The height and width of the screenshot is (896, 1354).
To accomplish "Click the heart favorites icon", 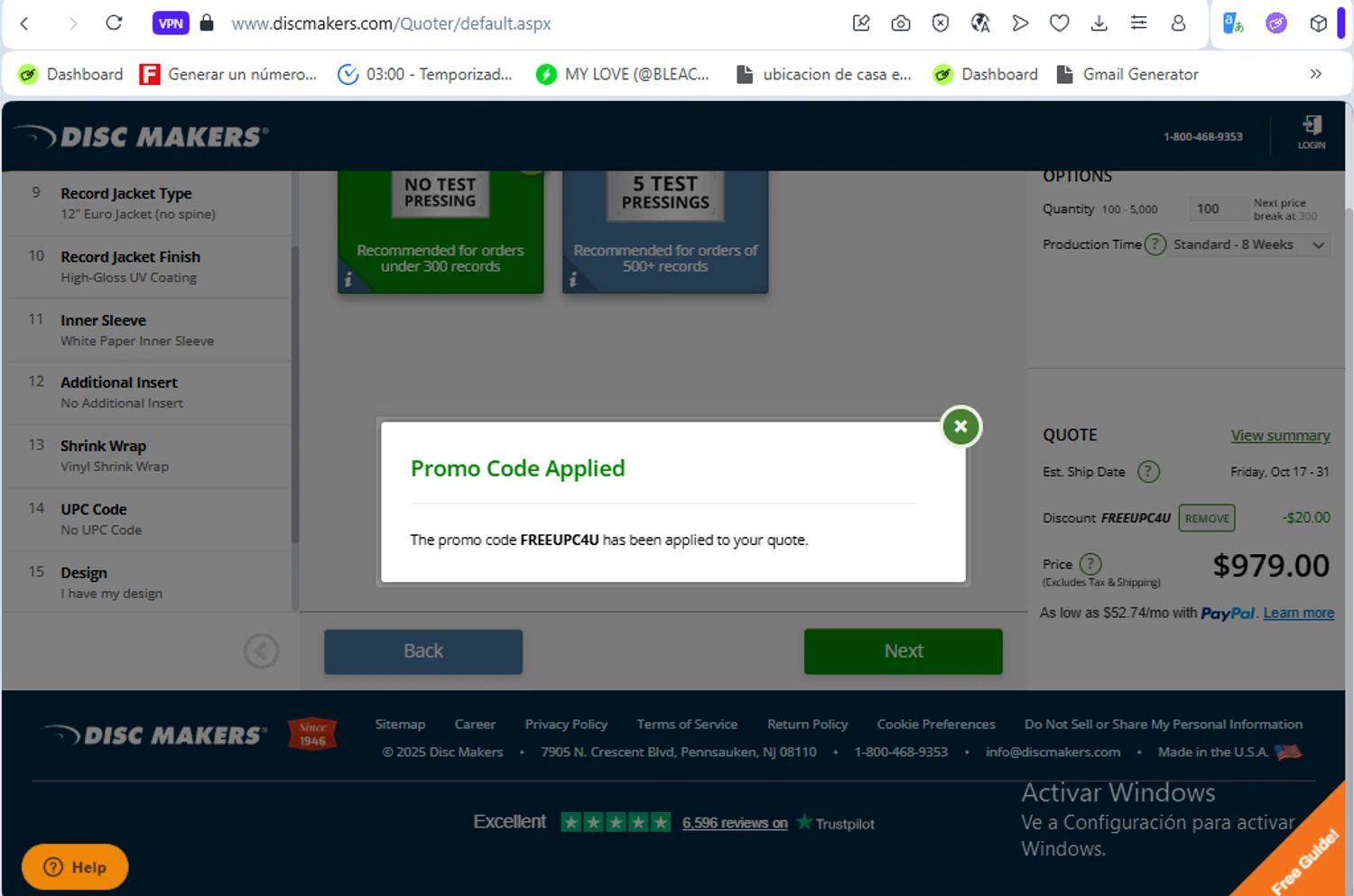I will pos(1059,23).
